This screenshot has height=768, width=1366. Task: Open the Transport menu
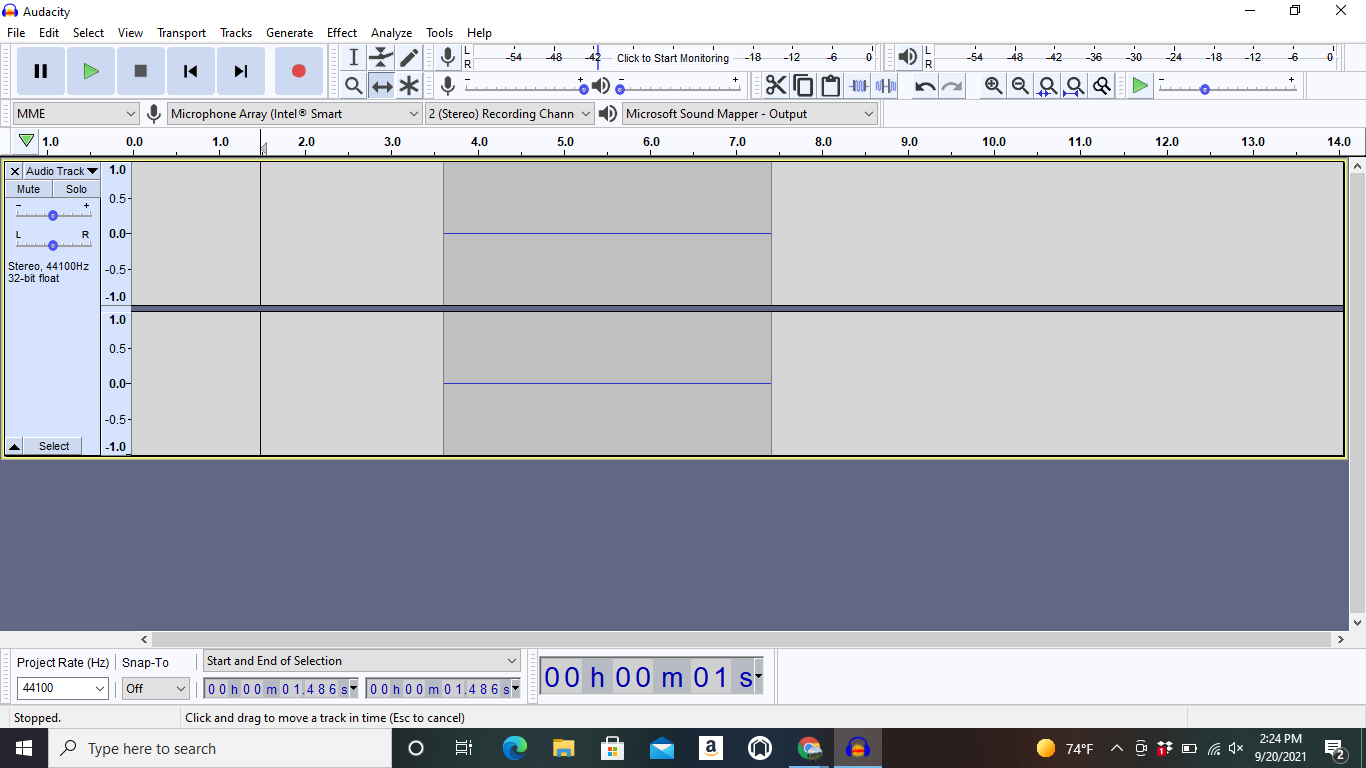click(181, 32)
